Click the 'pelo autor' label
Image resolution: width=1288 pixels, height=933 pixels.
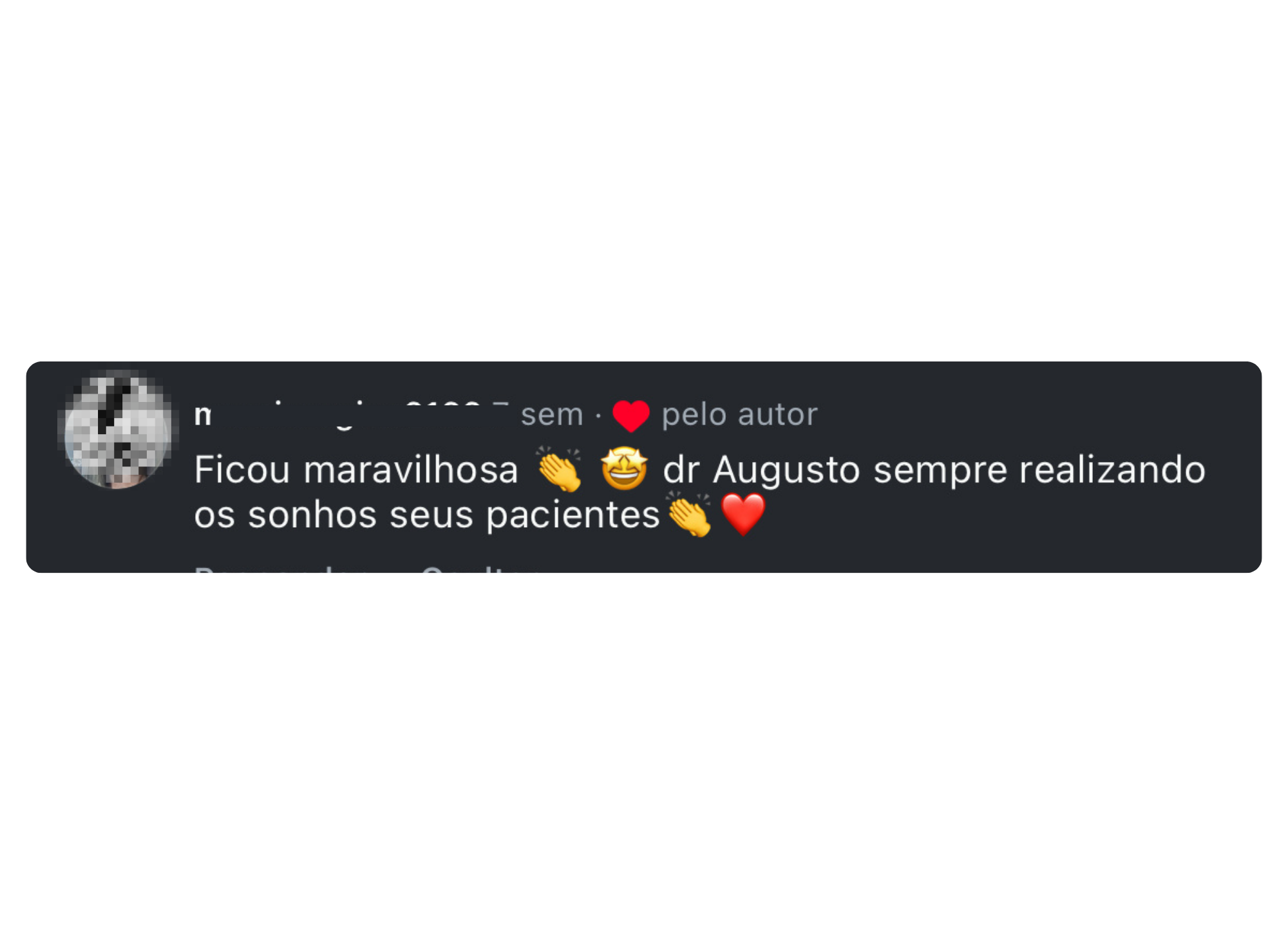pyautogui.click(x=739, y=415)
